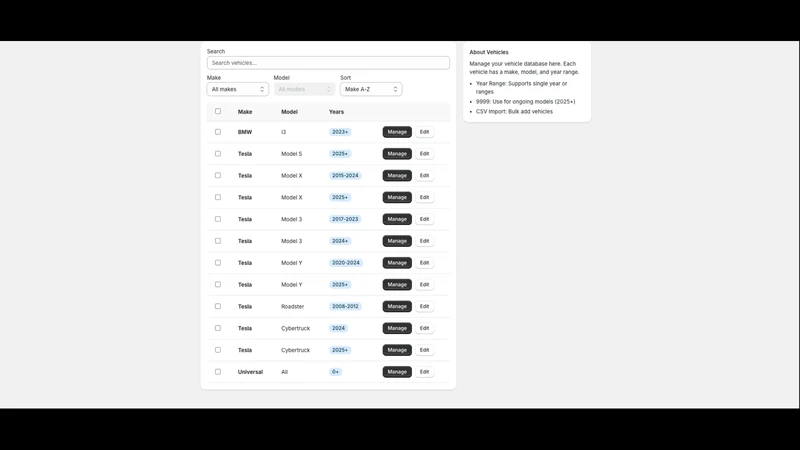Viewport: 800px width, 450px height.
Task: Click the 0+ year badge
Action: pyautogui.click(x=335, y=372)
